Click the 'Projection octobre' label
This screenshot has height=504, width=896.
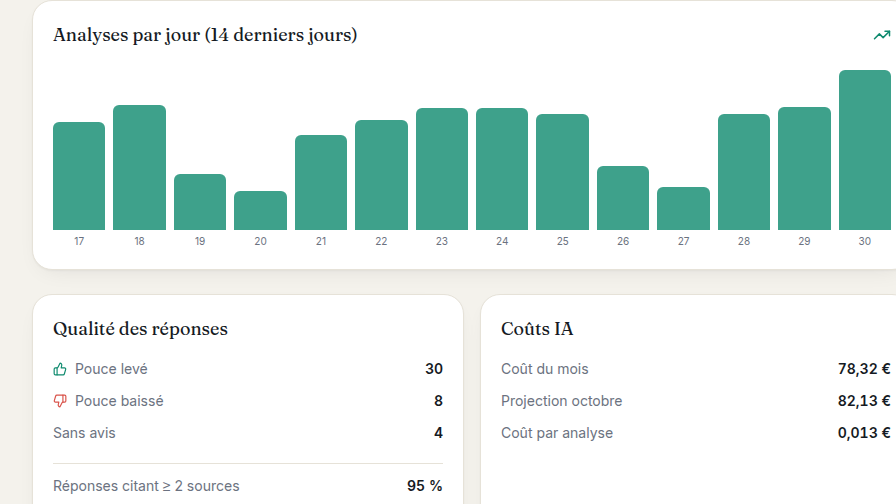coord(562,401)
